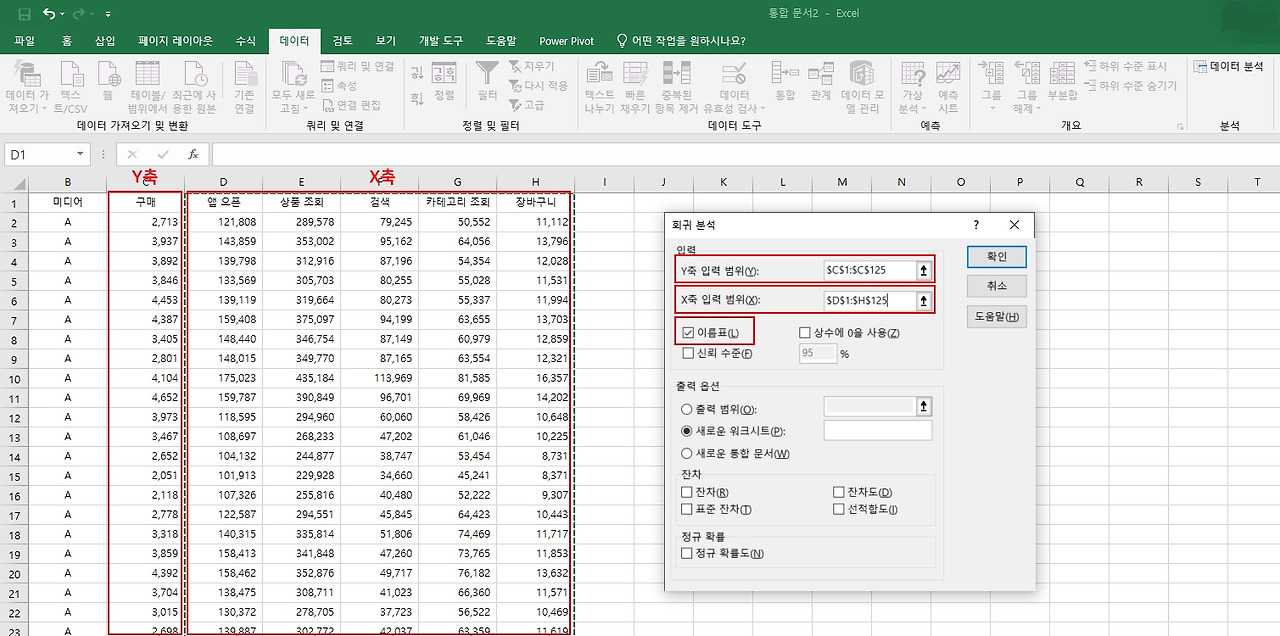
Task: Click the 웹 (From Web) icon
Action: [107, 75]
